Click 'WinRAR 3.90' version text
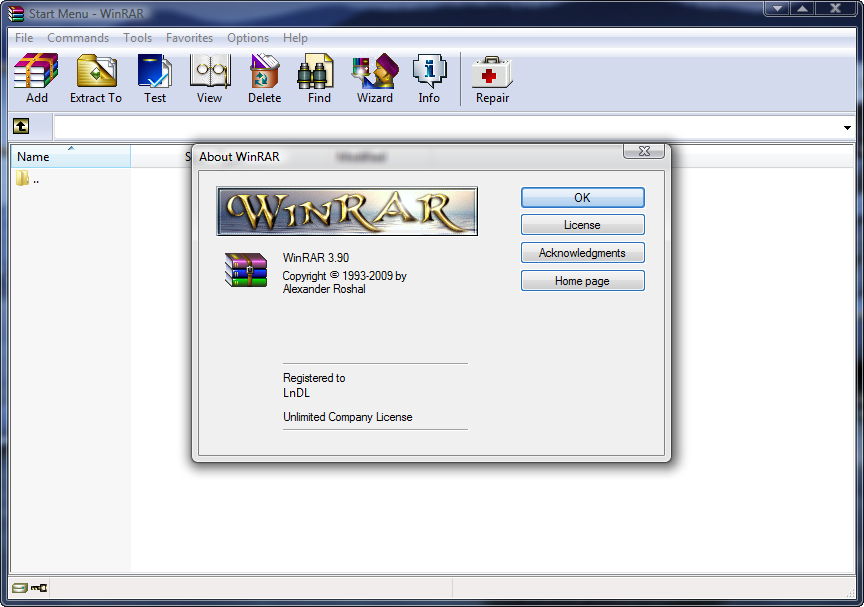Screen dimensions: 864x607 316,258
